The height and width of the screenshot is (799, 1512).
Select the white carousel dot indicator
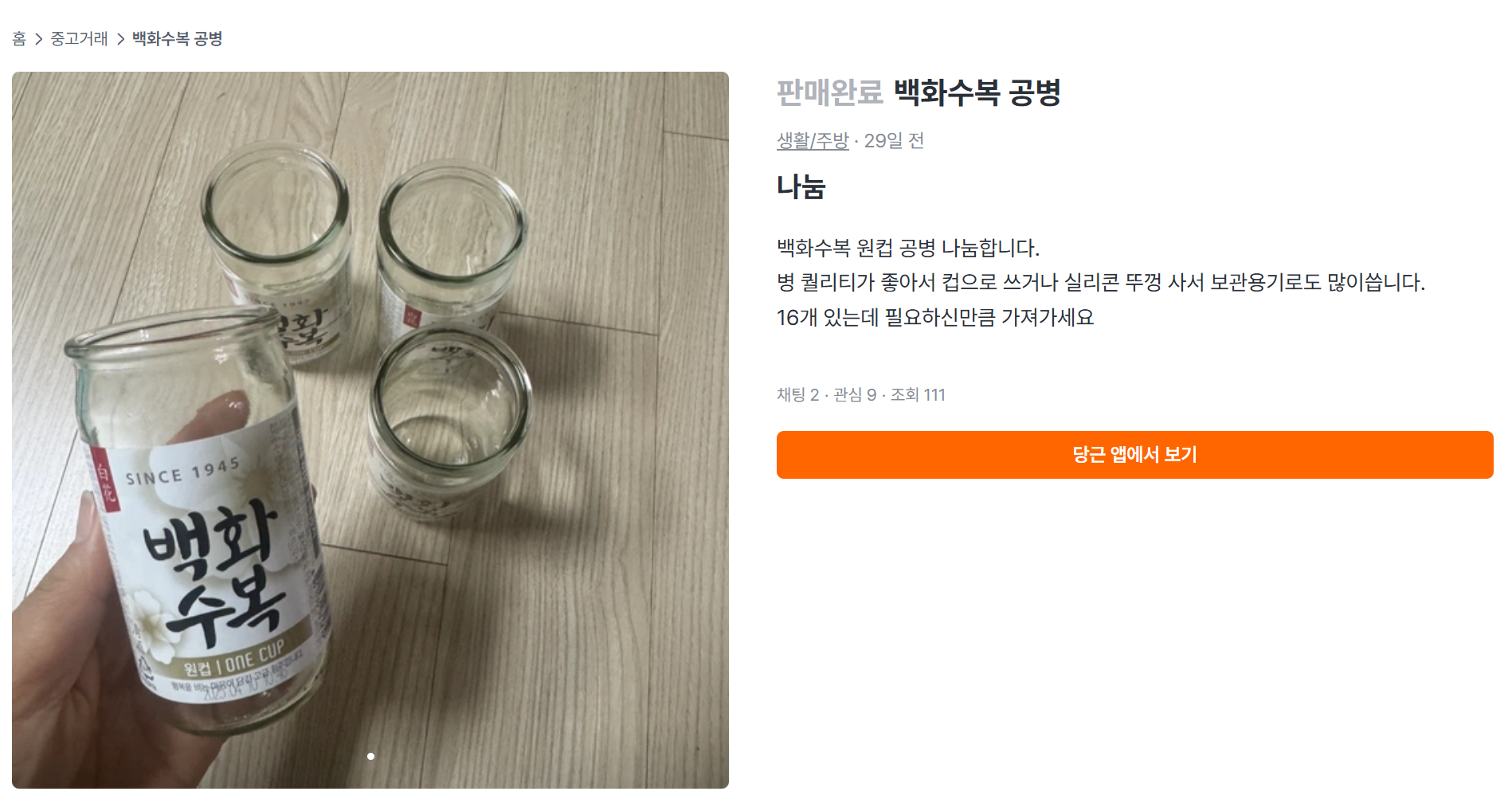[x=370, y=756]
